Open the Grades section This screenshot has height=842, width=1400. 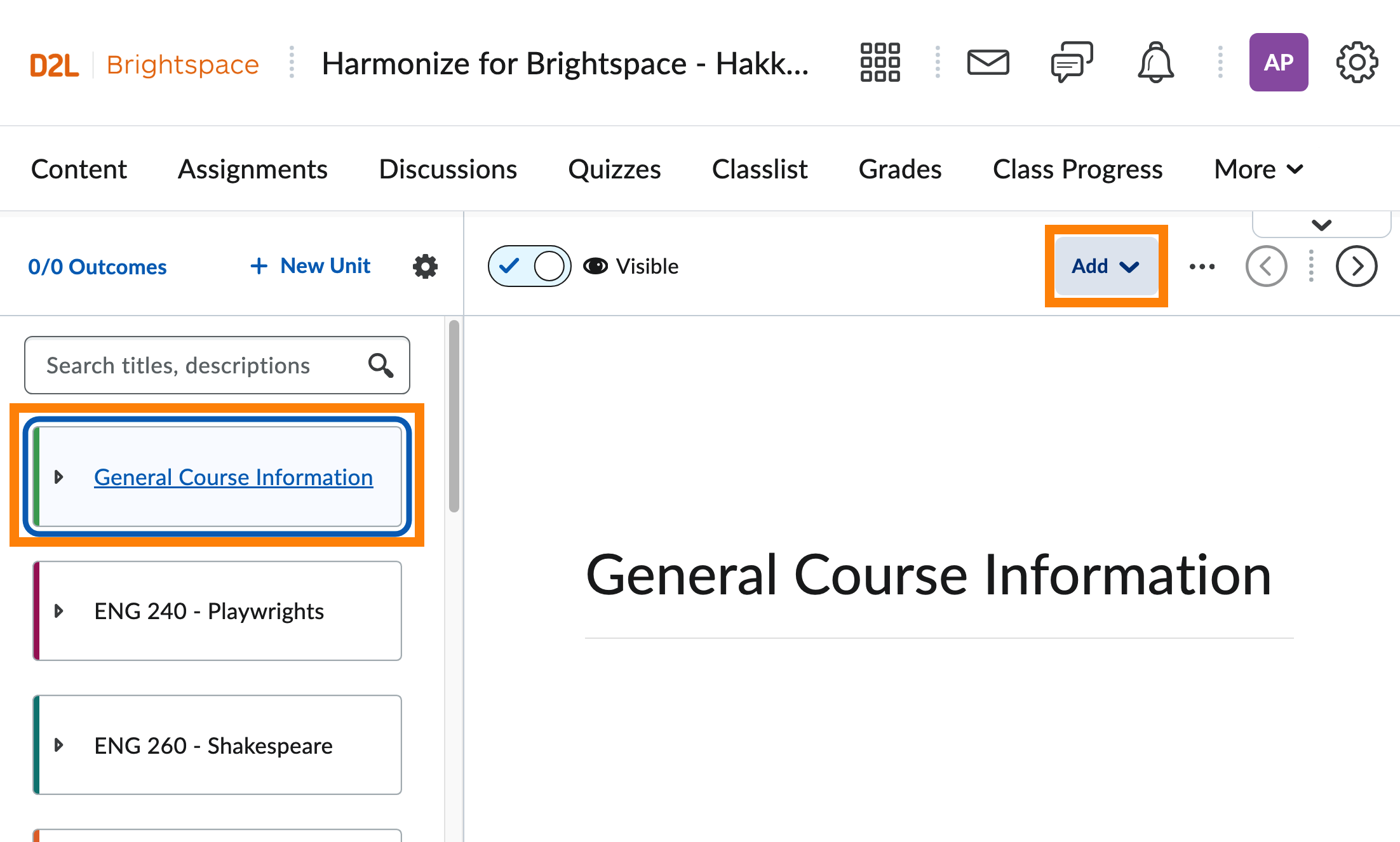point(900,169)
